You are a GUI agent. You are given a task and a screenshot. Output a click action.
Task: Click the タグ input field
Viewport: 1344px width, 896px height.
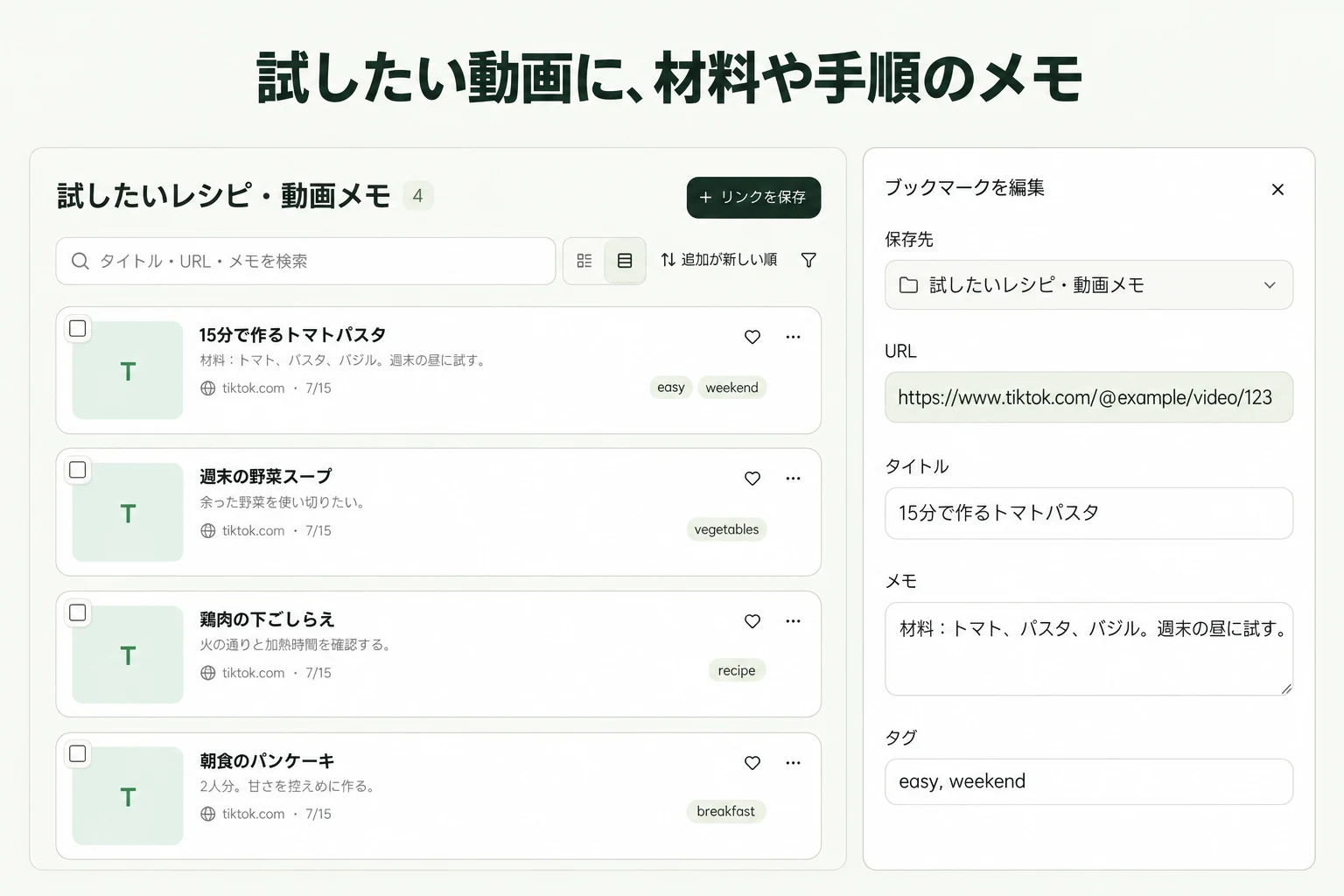click(x=1088, y=781)
